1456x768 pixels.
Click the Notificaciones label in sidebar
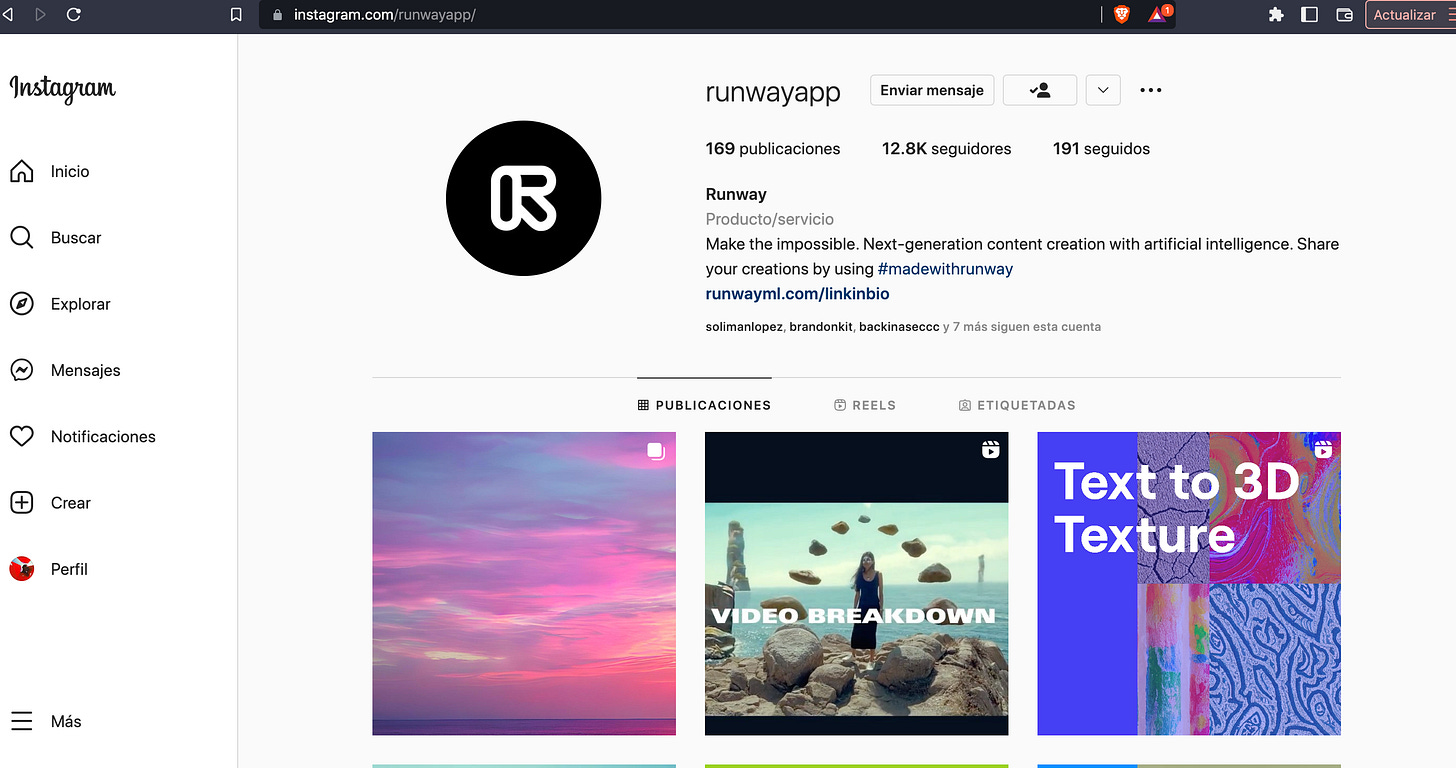(103, 437)
